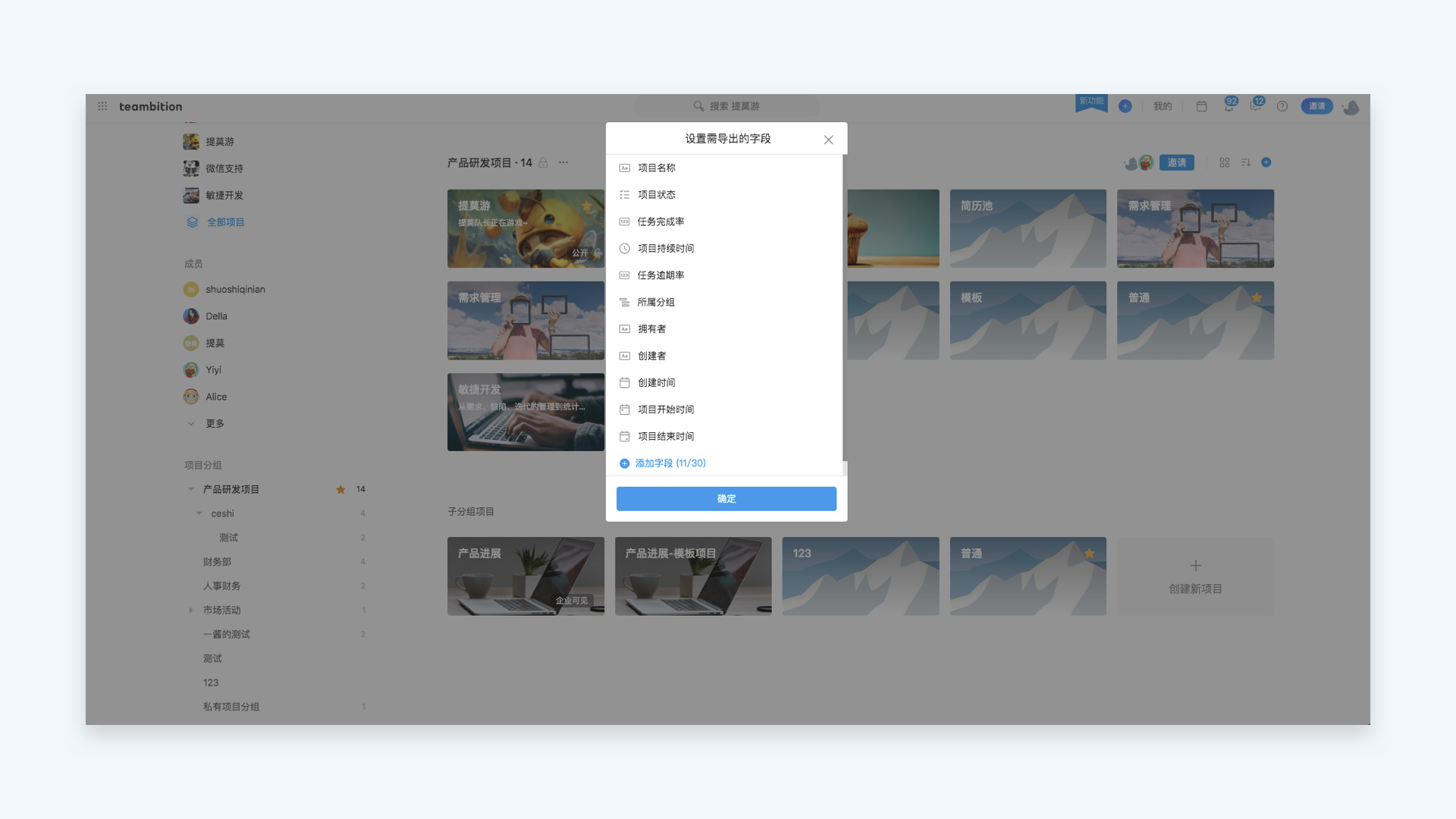This screenshot has height=819, width=1456.
Task: Select the 项目状态 field row
Action: coord(724,195)
